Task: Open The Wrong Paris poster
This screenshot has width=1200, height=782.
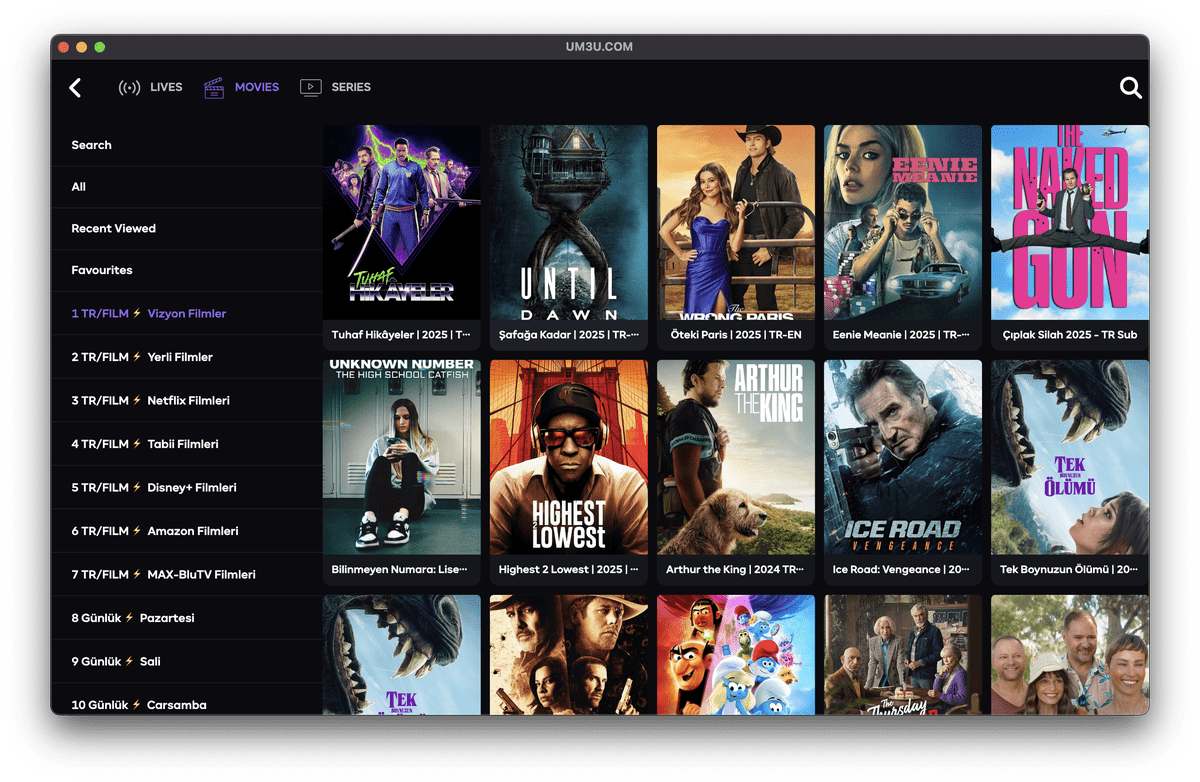Action: [x=736, y=222]
